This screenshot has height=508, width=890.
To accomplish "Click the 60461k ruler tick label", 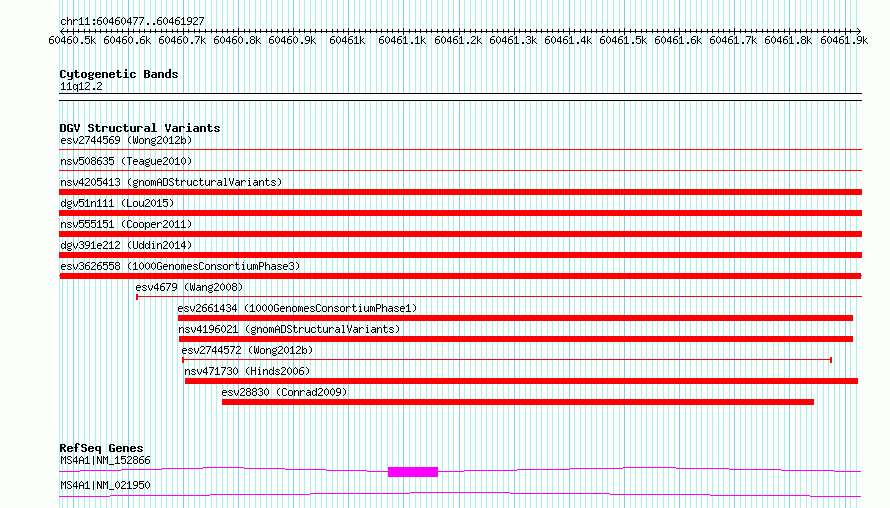I will click(347, 40).
